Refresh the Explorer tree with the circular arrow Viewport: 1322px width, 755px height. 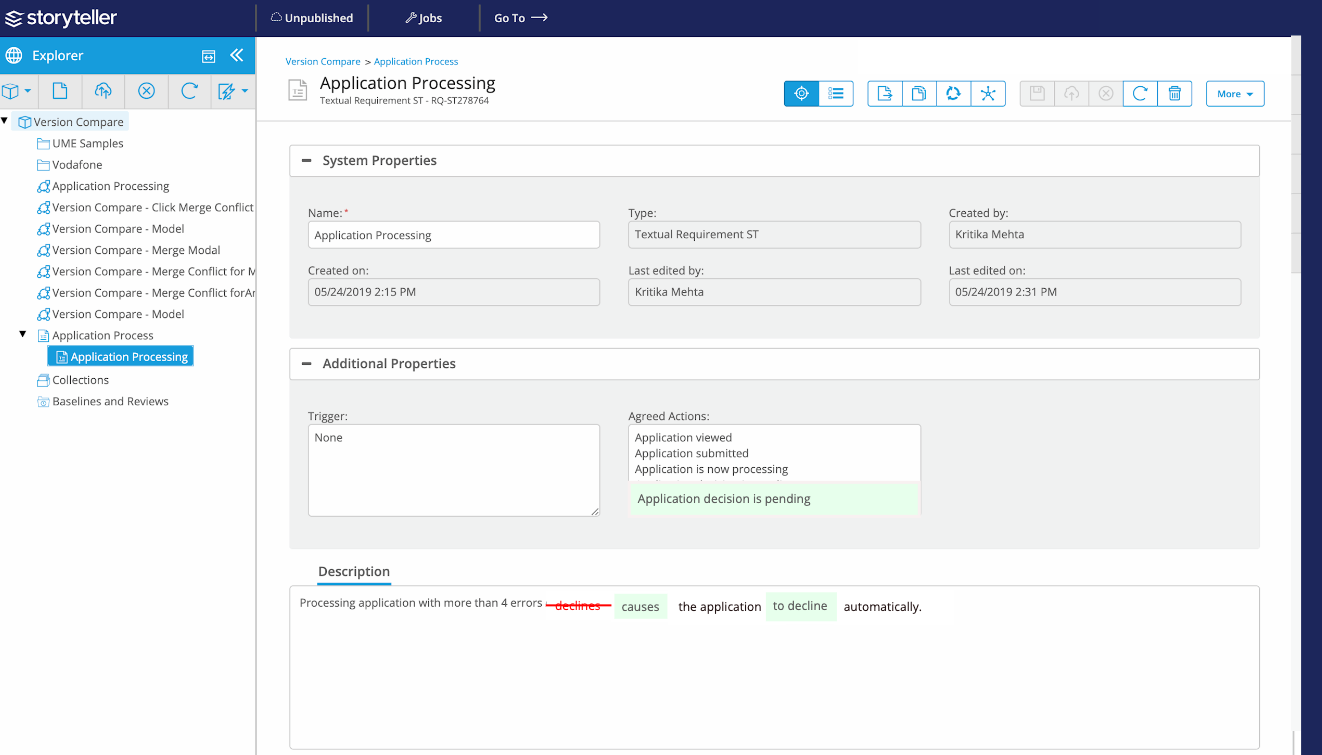tap(189, 91)
